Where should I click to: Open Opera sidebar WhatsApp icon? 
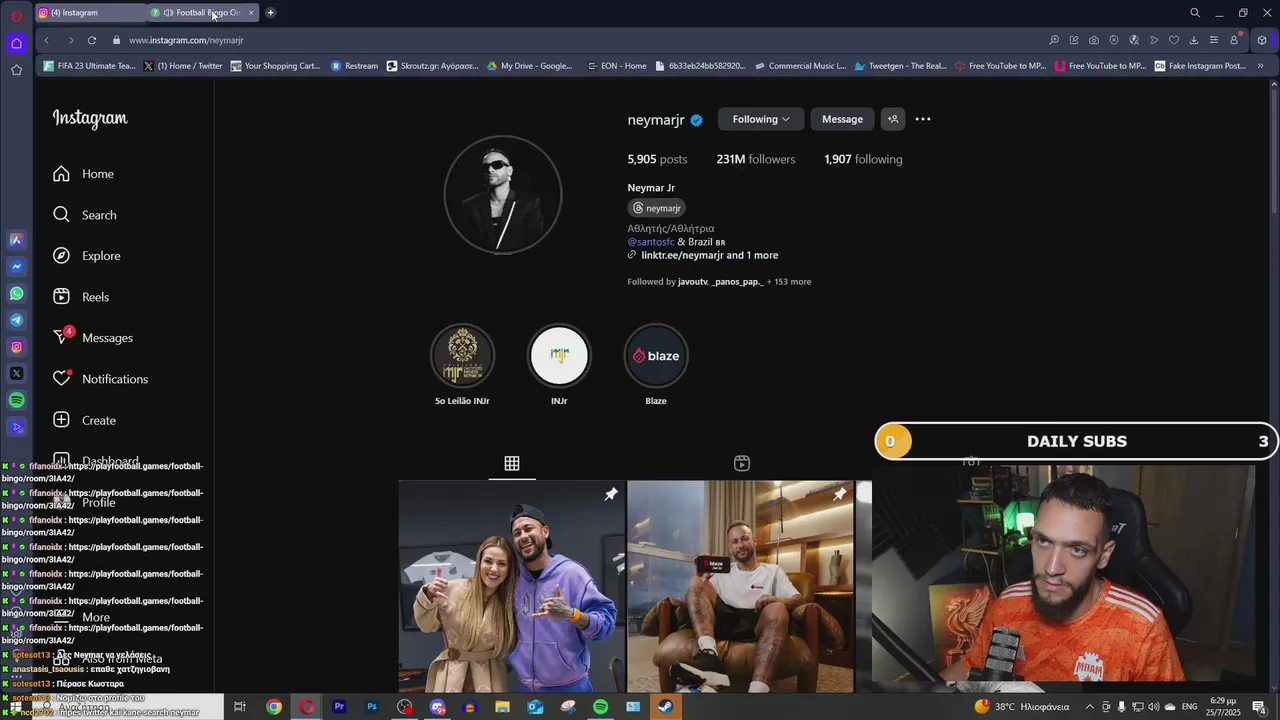[x=16, y=293]
